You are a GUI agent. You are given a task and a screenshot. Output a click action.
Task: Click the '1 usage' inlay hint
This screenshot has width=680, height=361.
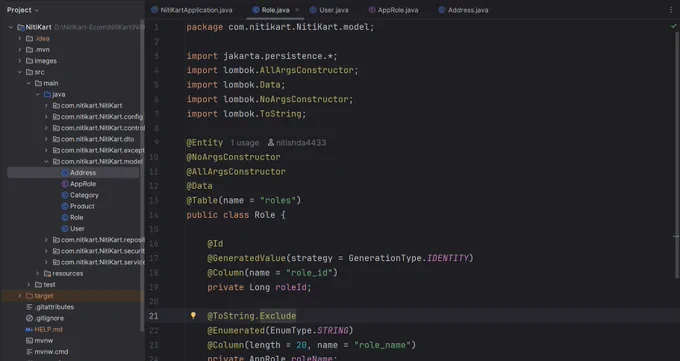[245, 143]
